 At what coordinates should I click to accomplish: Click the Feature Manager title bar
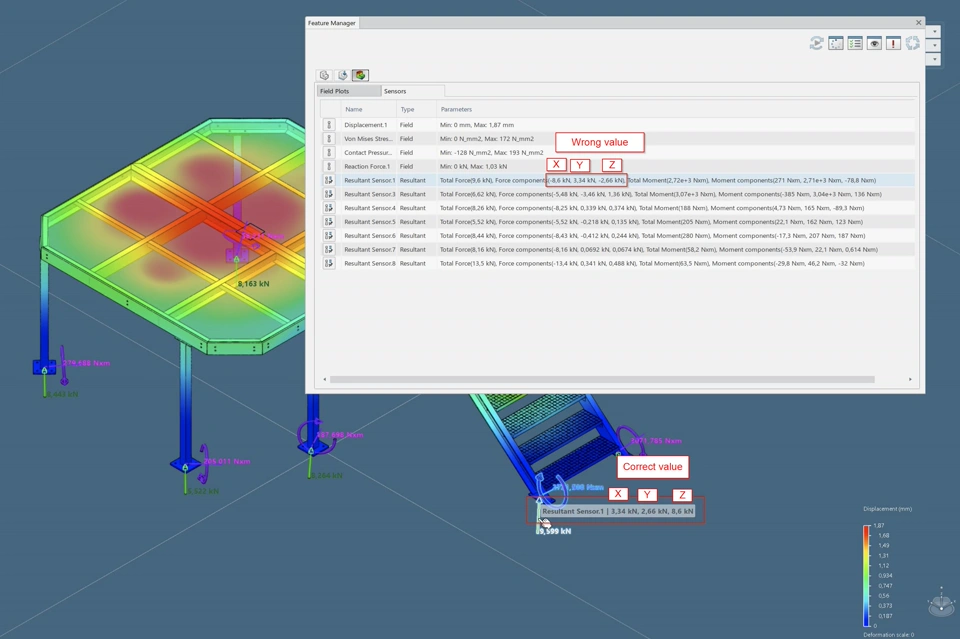(615, 23)
